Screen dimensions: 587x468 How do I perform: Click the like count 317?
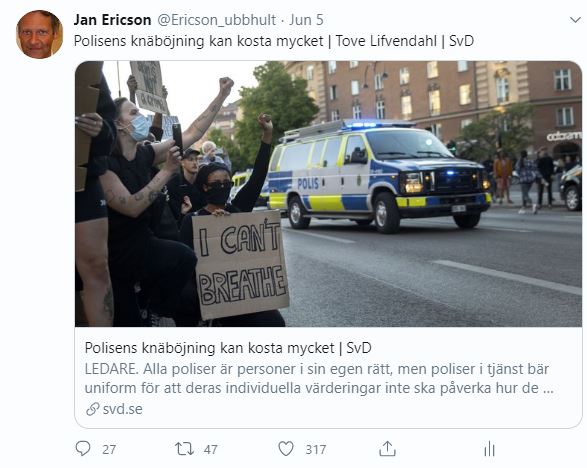point(316,449)
